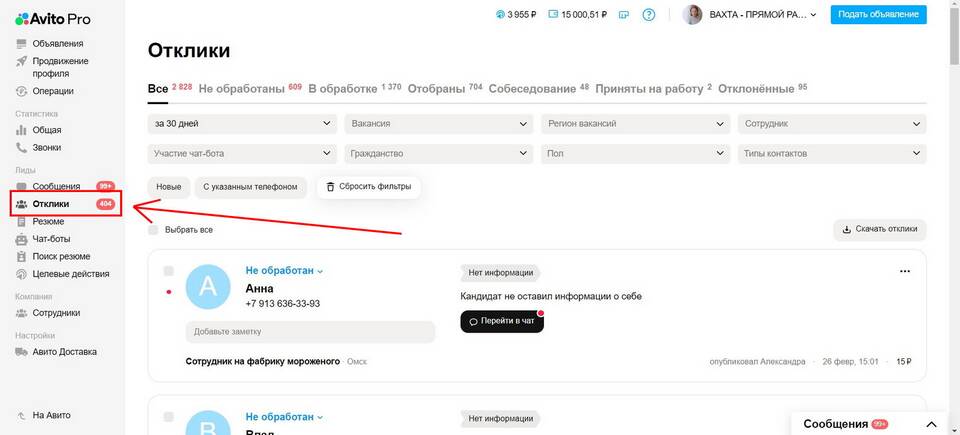
Task: Switch to the Собеседование tab
Action: pos(532,89)
